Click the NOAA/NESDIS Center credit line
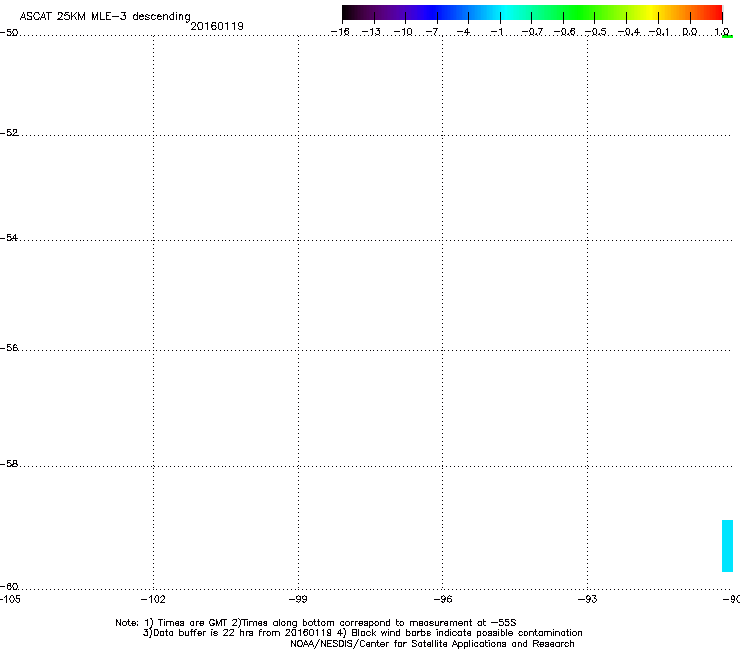Screen dimensions: 740x650 pos(432,644)
